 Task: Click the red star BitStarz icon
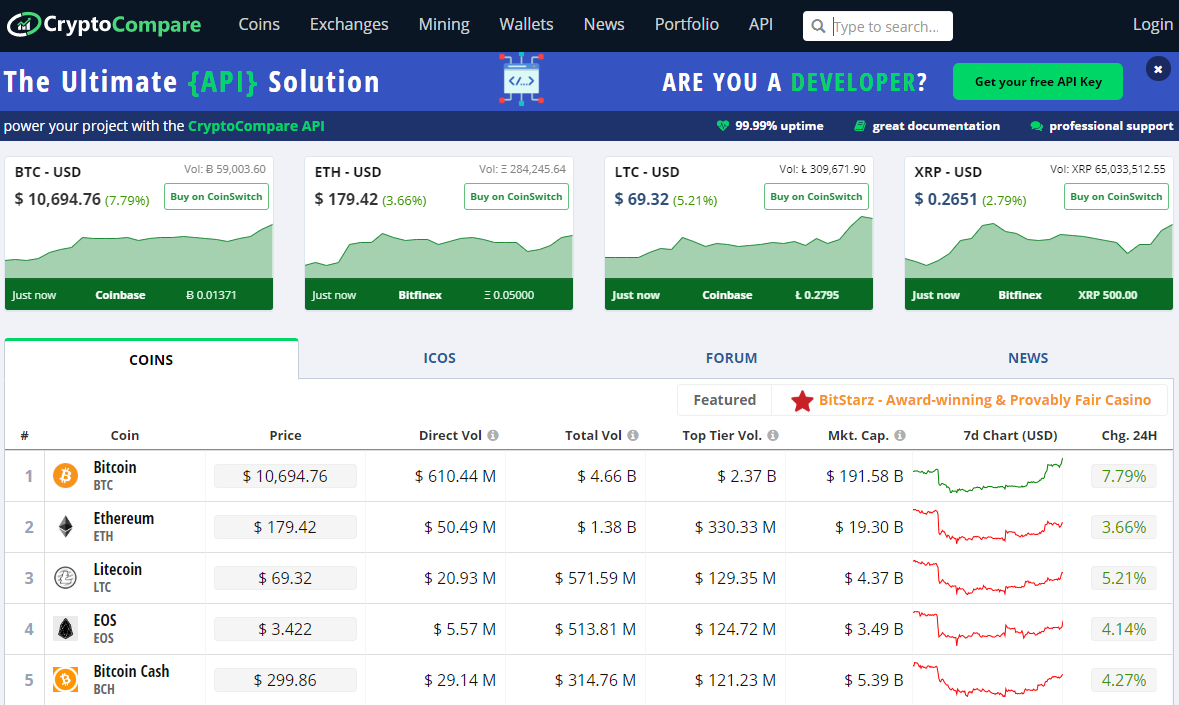coord(802,401)
